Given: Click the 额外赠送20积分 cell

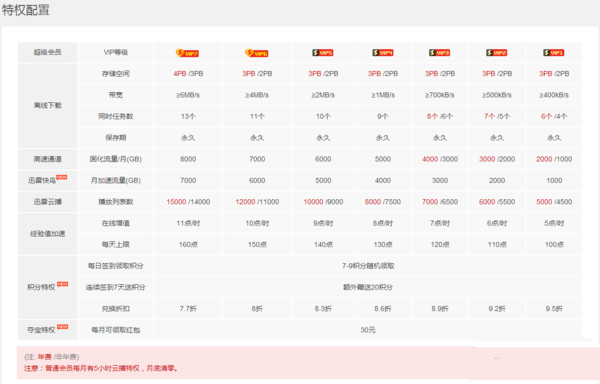Looking at the screenshot, I should coord(368,287).
